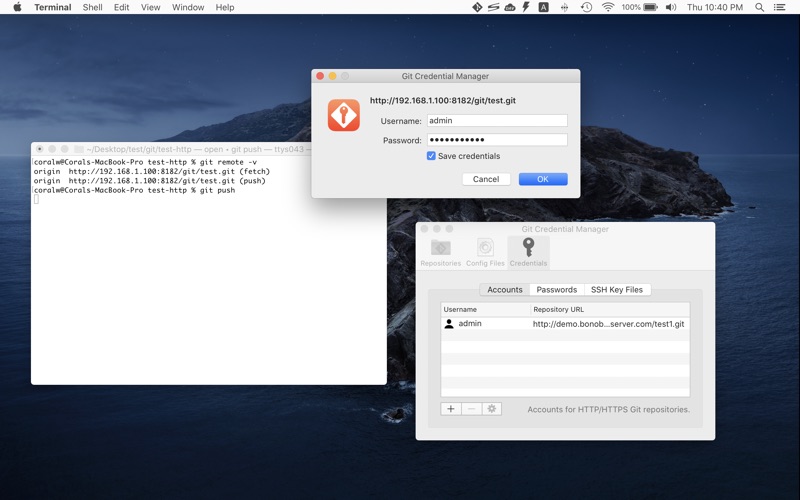800x500 pixels.
Task: Open the Window menu
Action: click(x=188, y=7)
